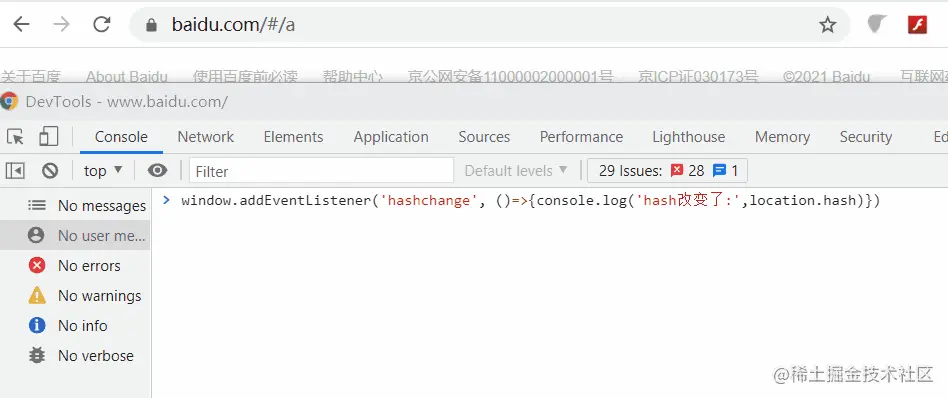Screen dimensions: 948x398
Task: Select No errors in sidebar
Action: (75, 266)
